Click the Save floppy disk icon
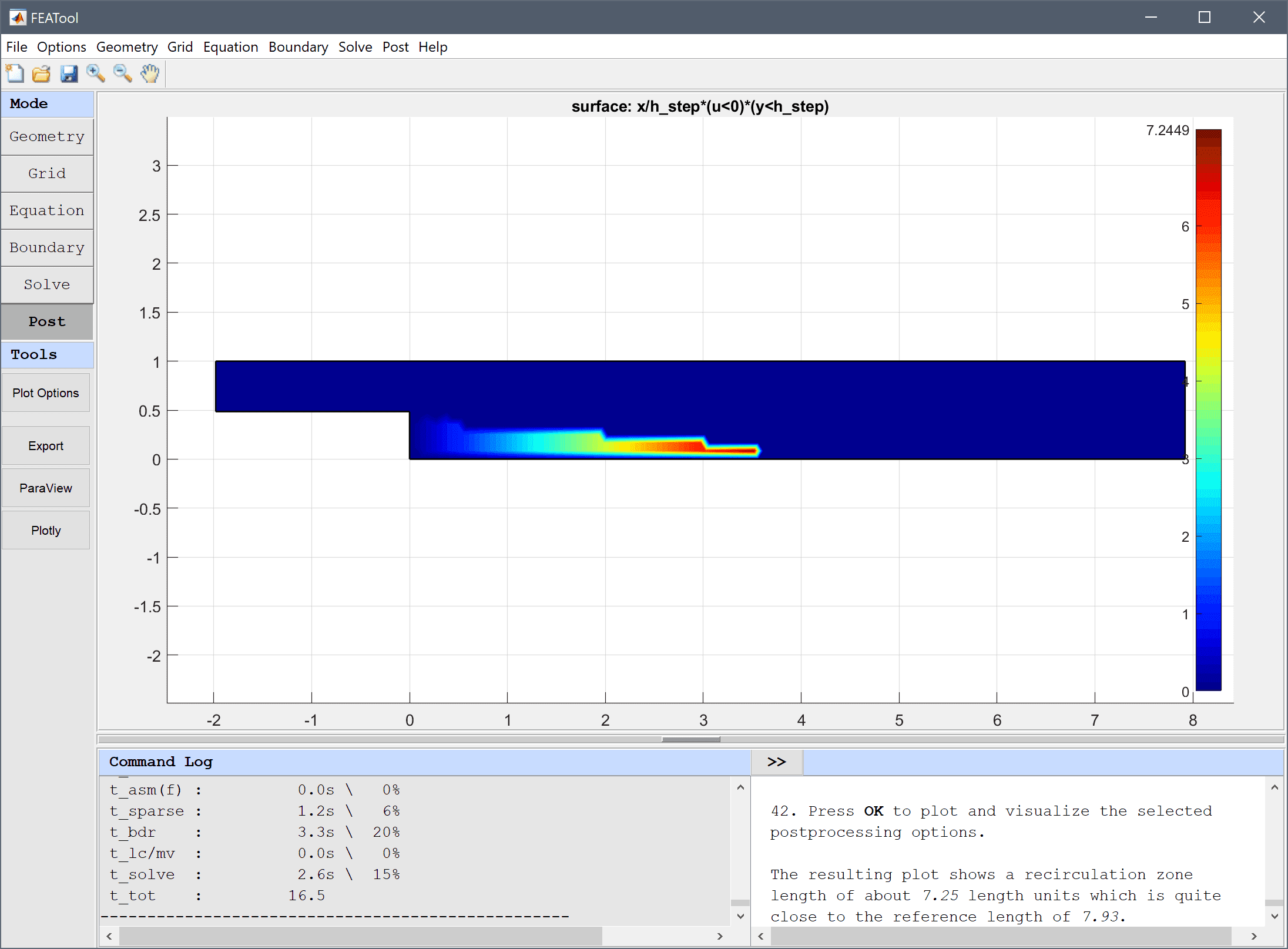The height and width of the screenshot is (949, 1288). [69, 73]
